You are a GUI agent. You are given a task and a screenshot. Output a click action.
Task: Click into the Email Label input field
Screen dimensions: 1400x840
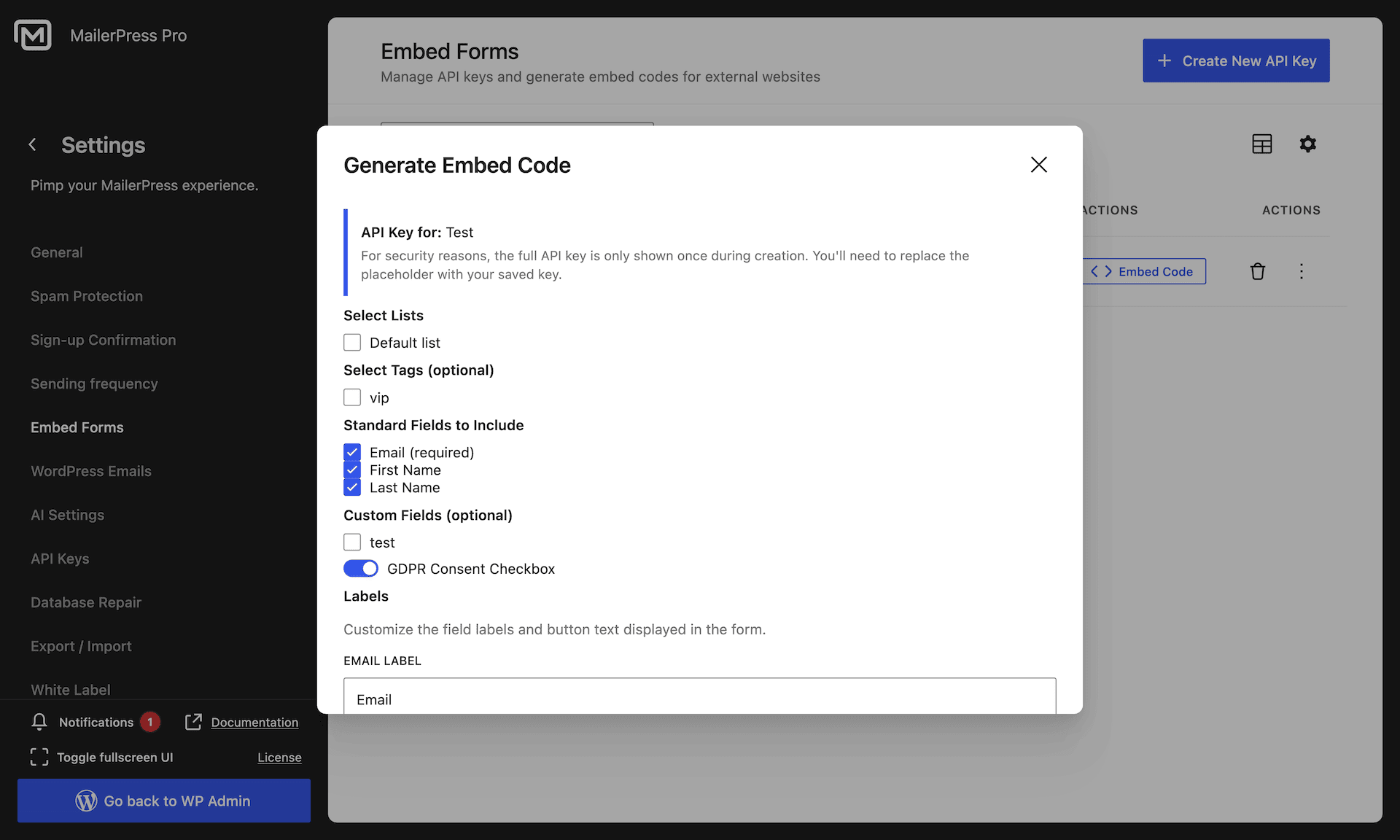click(x=699, y=696)
